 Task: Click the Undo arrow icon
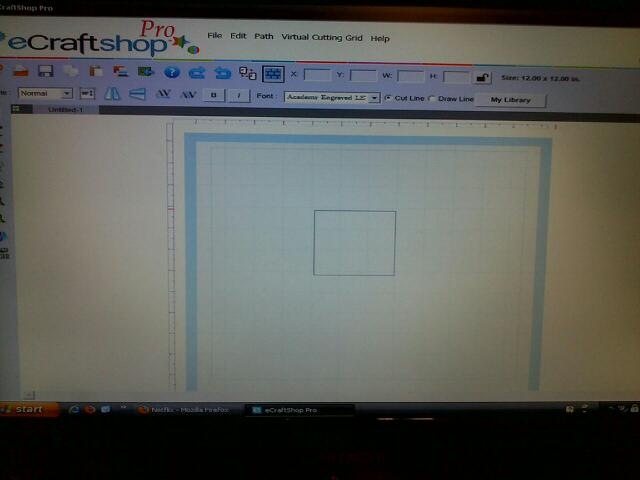pyautogui.click(x=223, y=73)
